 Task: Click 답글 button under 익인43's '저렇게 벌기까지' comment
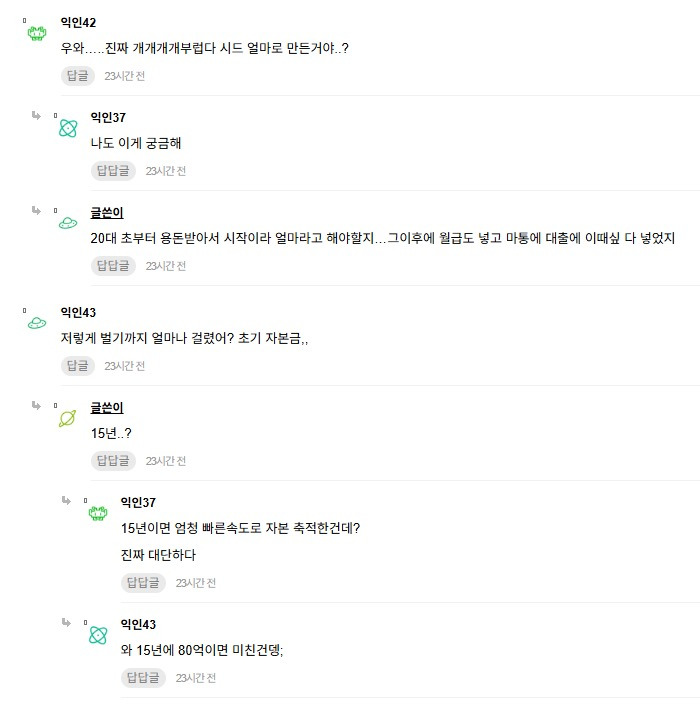pos(78,366)
